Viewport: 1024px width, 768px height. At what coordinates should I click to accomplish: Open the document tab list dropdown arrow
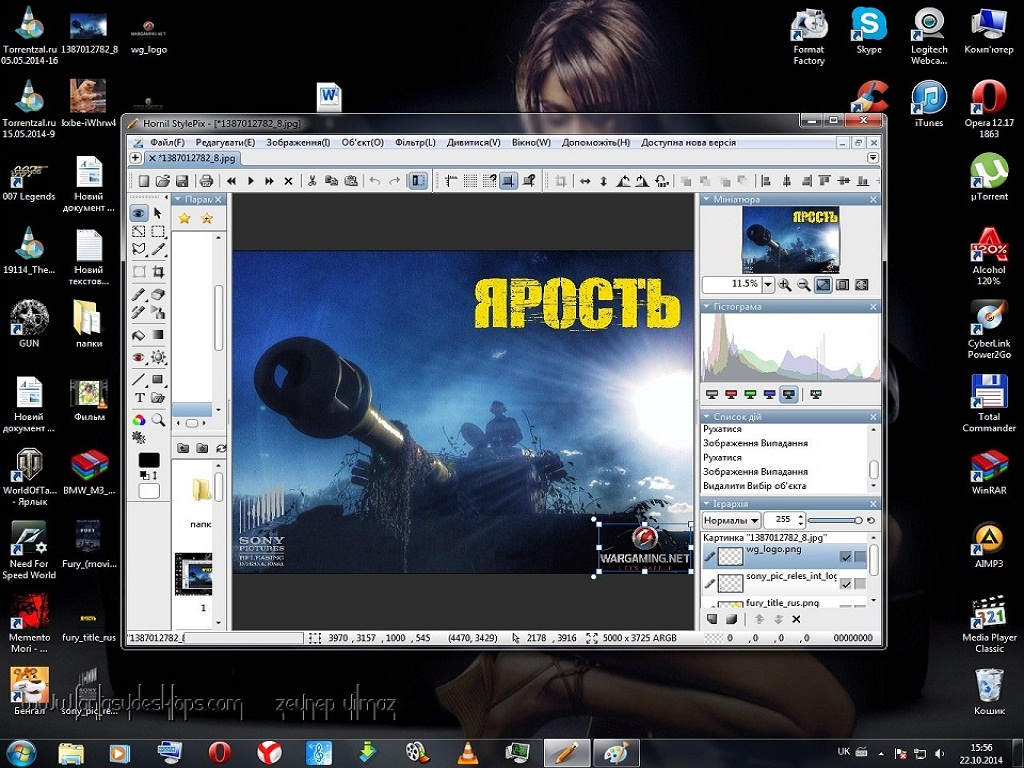point(873,158)
